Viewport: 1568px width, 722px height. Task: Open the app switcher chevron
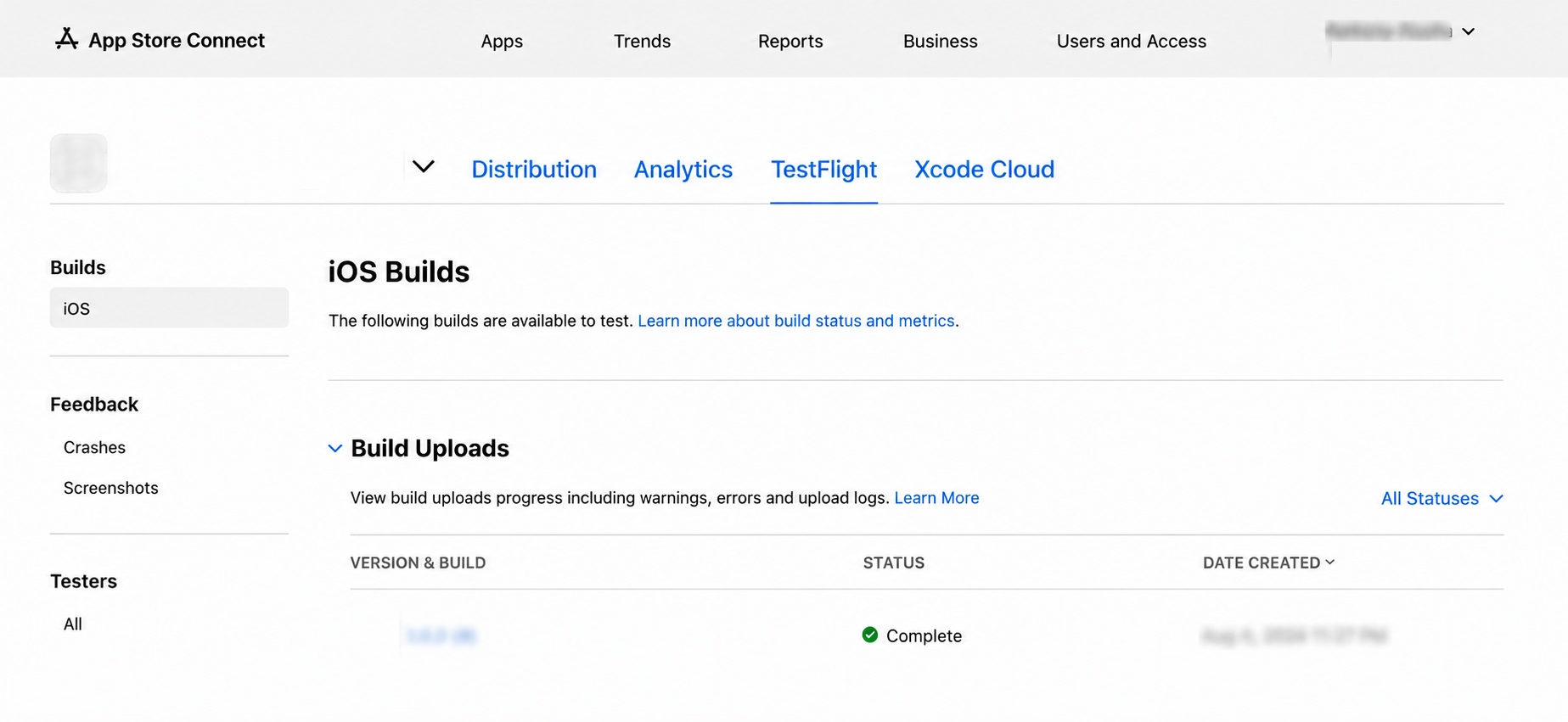(x=424, y=166)
